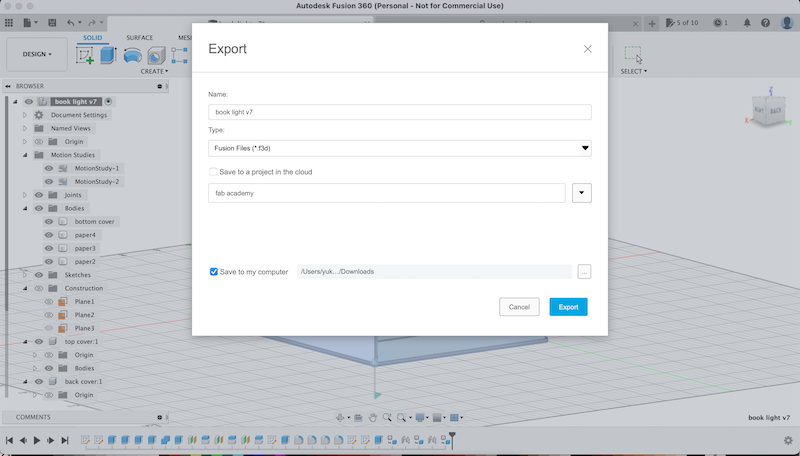800x456 pixels.
Task: Activate the book light v7 radio button
Action: pos(108,102)
